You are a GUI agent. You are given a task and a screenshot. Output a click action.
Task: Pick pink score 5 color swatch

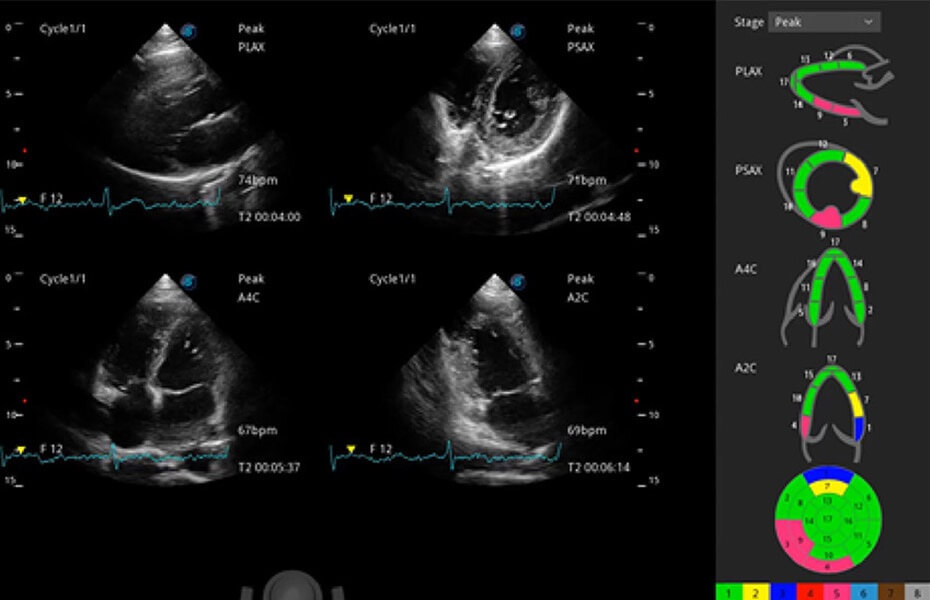tap(836, 593)
